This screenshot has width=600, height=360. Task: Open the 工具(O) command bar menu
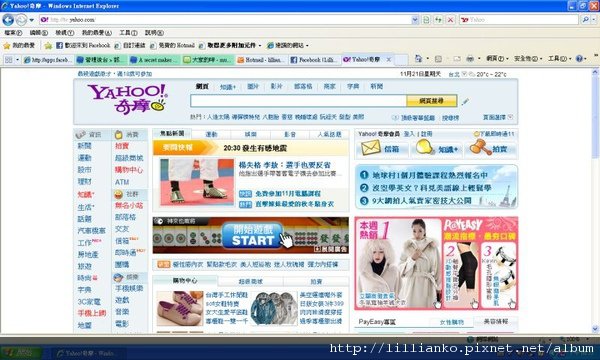[x=559, y=59]
